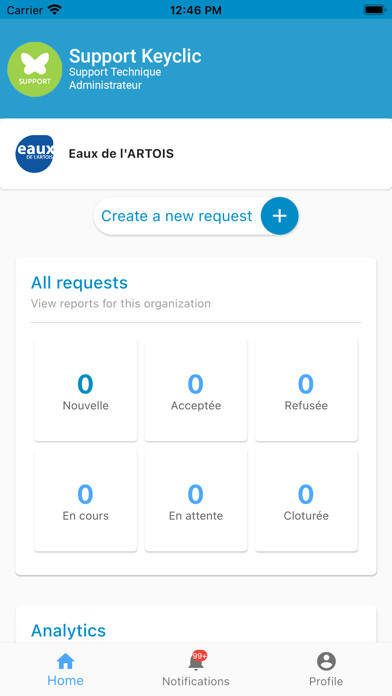Tap the 99+ notification badge
This screenshot has width=392, height=696.
[200, 656]
